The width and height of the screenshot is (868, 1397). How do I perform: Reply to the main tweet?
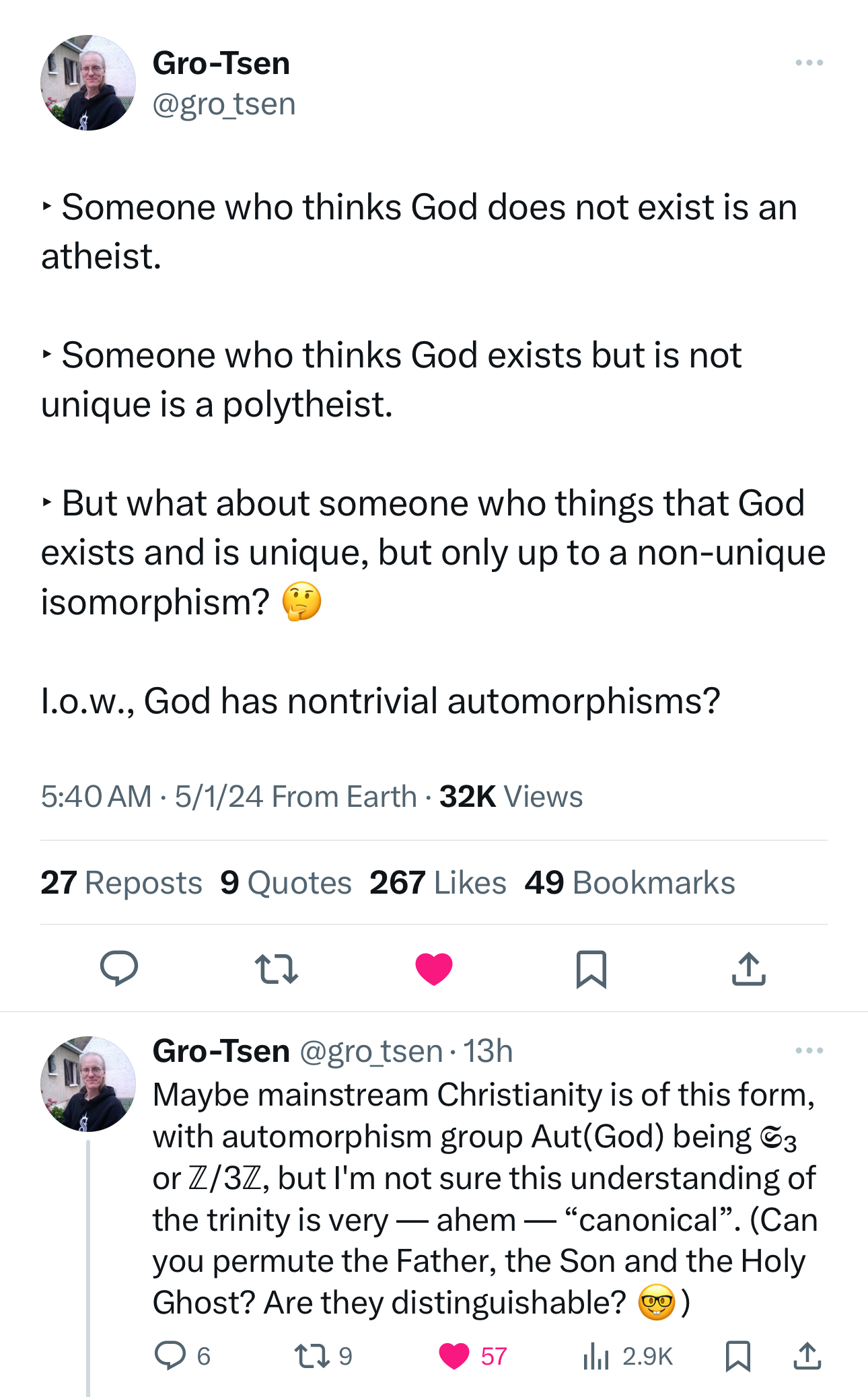[x=119, y=969]
